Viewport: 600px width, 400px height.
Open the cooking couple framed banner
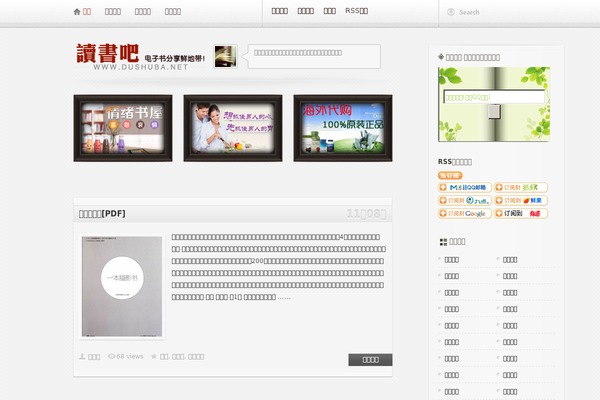click(233, 128)
